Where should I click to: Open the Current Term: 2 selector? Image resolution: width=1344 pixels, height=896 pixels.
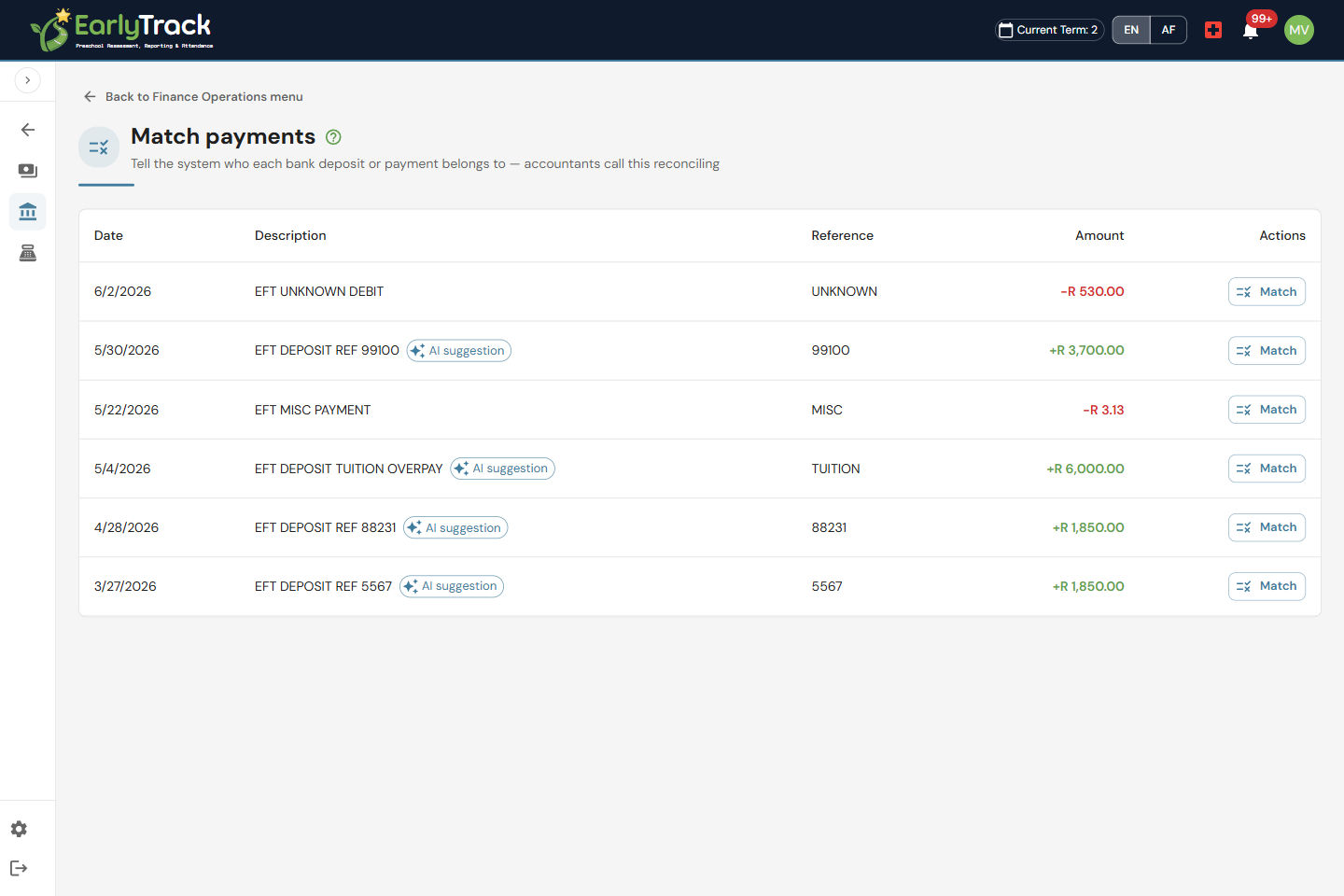click(1049, 30)
